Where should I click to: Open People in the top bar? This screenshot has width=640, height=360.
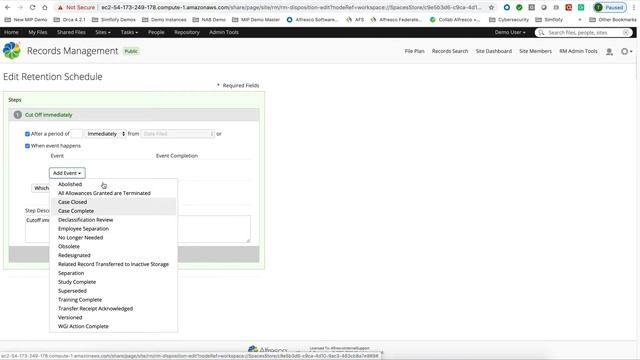(x=156, y=32)
